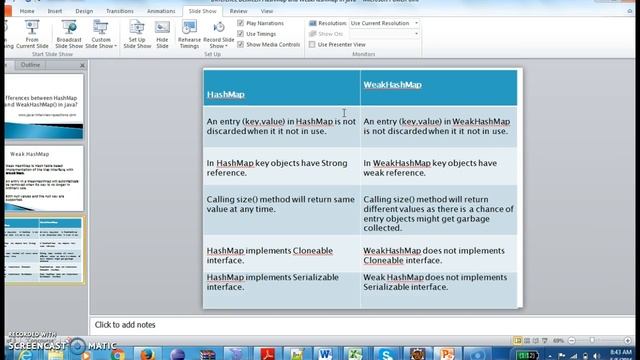
Task: Close the slides/outline pane
Action: point(82,65)
